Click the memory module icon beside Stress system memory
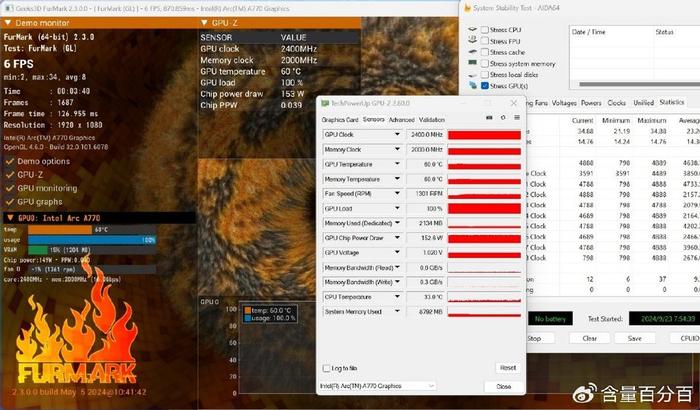Screen dimensions: 700x410 tap(472, 63)
